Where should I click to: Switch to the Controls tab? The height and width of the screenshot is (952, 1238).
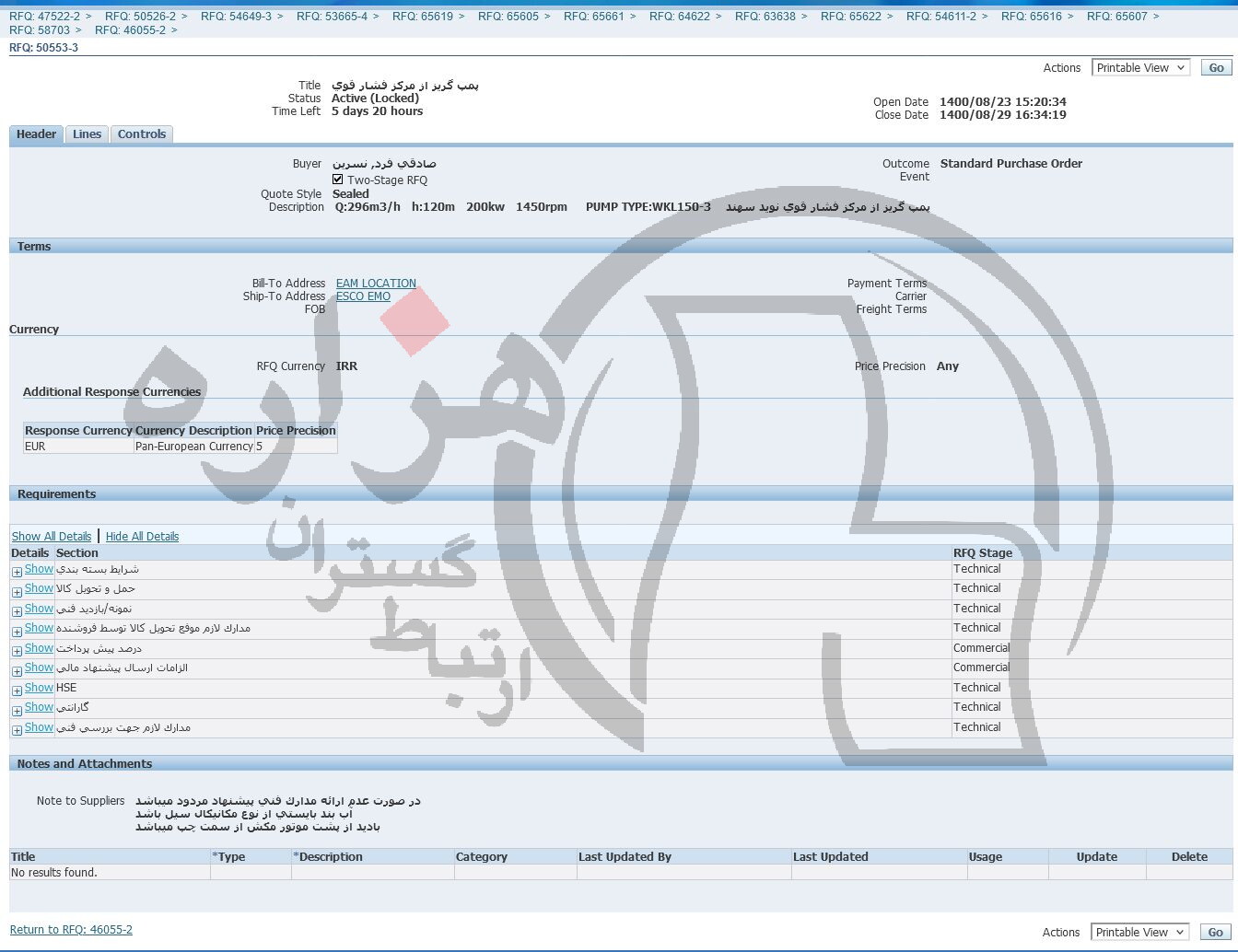(142, 134)
